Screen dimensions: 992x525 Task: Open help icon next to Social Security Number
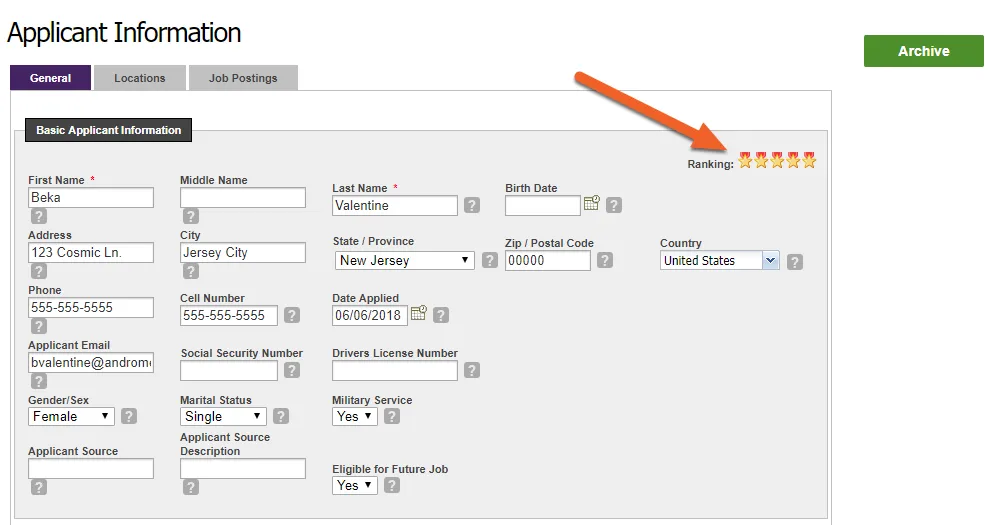(292, 370)
